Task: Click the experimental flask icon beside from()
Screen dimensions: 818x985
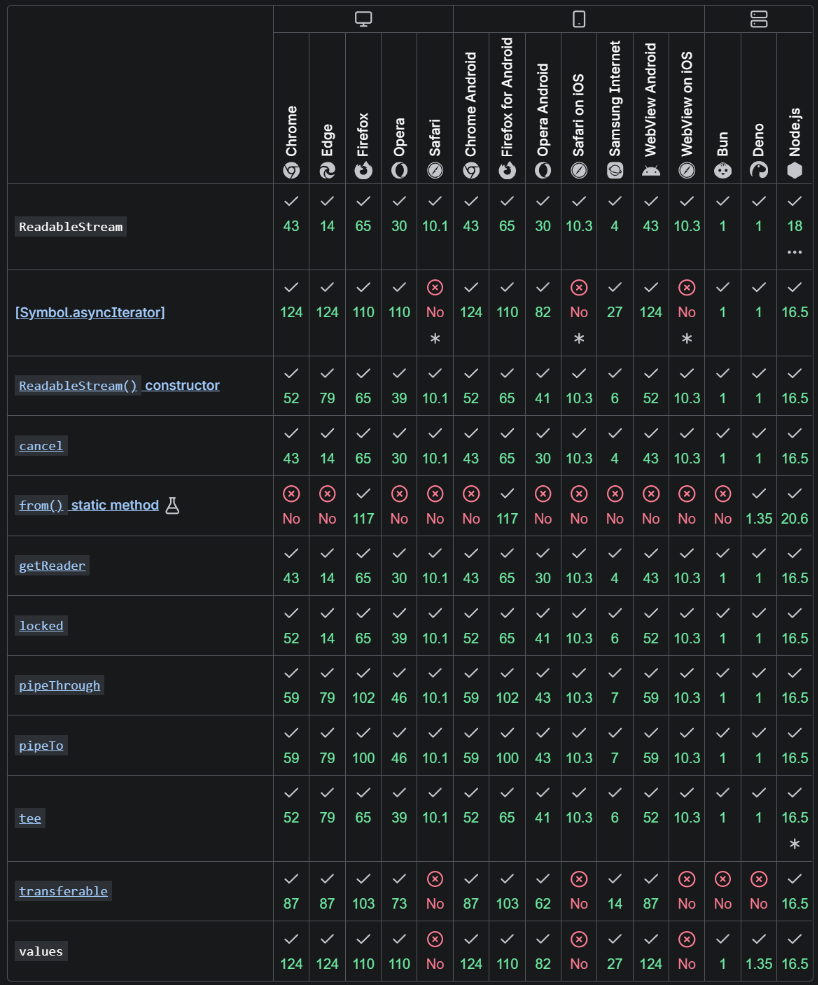Action: 172,505
